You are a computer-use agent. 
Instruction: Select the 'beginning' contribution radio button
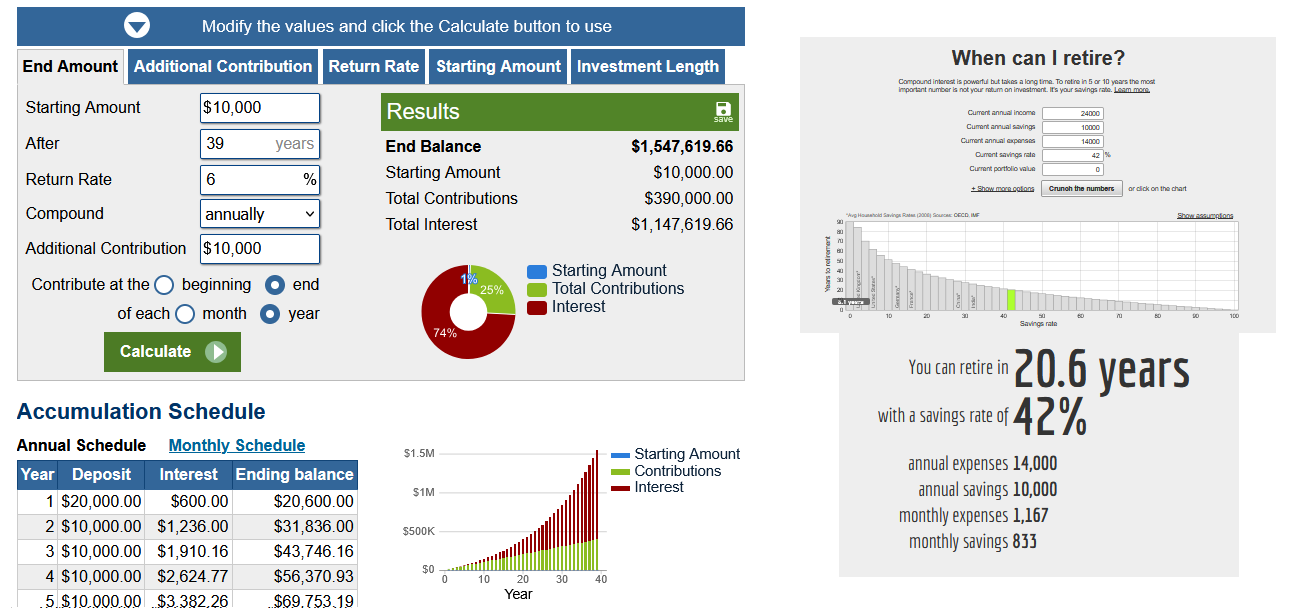(x=164, y=285)
